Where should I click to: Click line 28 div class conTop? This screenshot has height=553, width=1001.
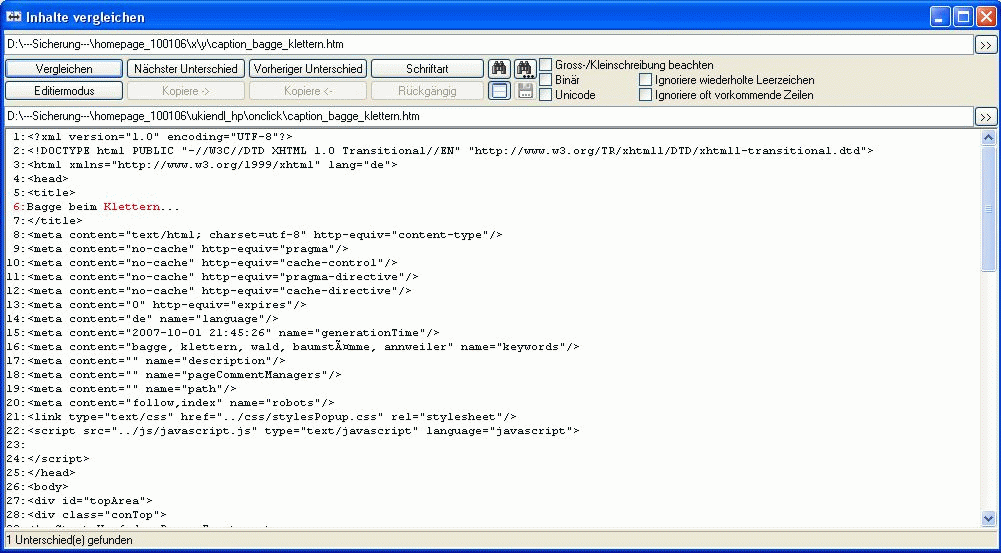coord(96,515)
